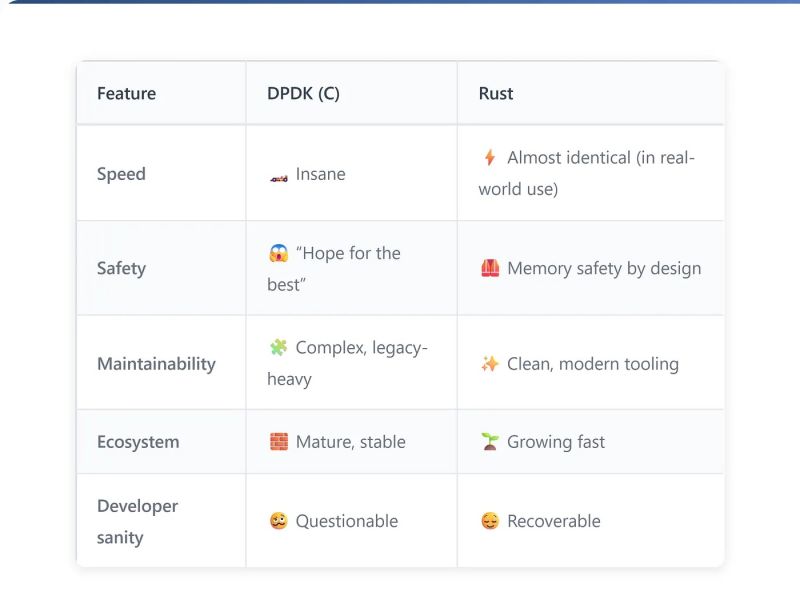Screen dimensions: 800x596
Task: Click the woozy face emoji beside 'Questionable'
Action: coord(280,521)
